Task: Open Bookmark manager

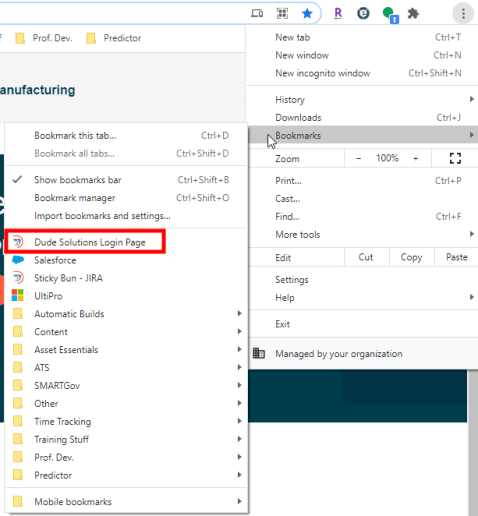Action: 126,198
